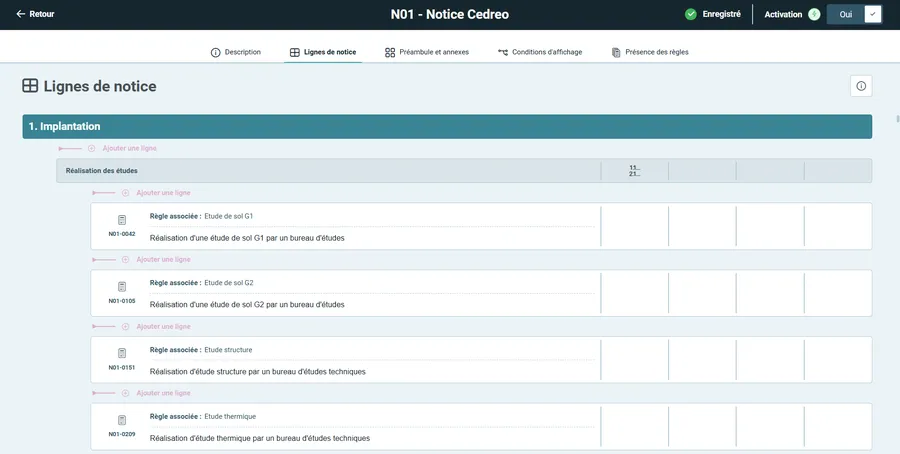The height and width of the screenshot is (454, 900).
Task: Click the document icon for N01-0042
Action: pyautogui.click(x=122, y=220)
